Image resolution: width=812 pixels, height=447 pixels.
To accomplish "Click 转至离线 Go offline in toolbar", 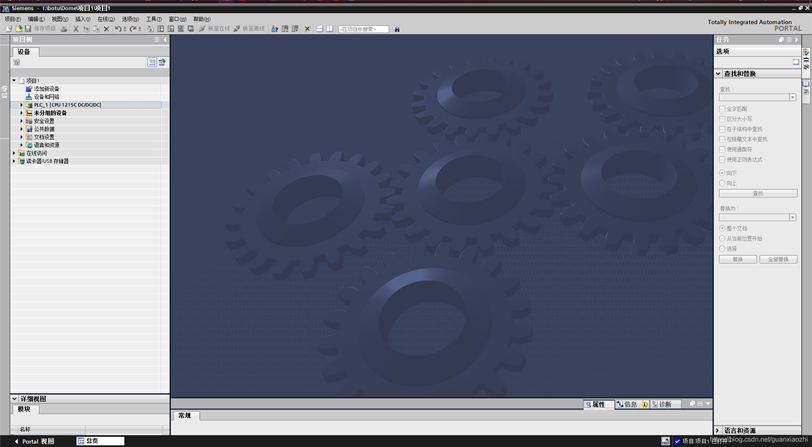I will pyautogui.click(x=249, y=29).
